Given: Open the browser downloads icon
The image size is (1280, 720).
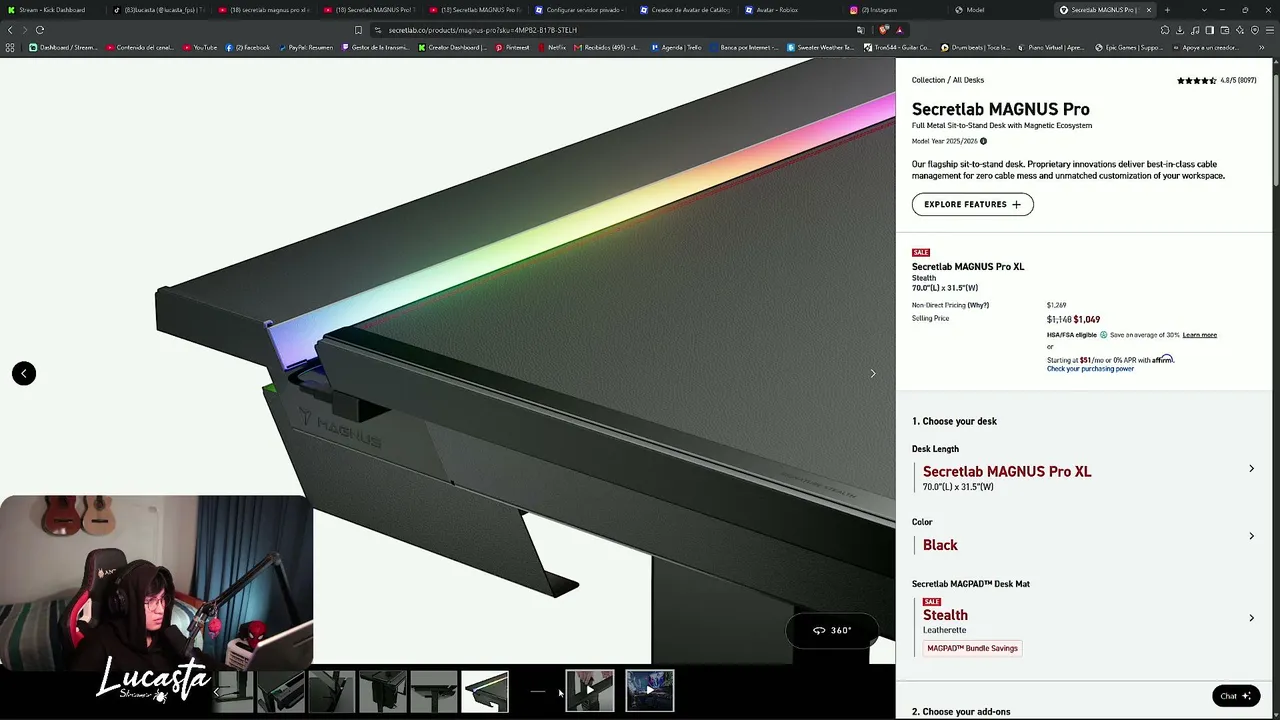Looking at the screenshot, I should tap(1180, 30).
